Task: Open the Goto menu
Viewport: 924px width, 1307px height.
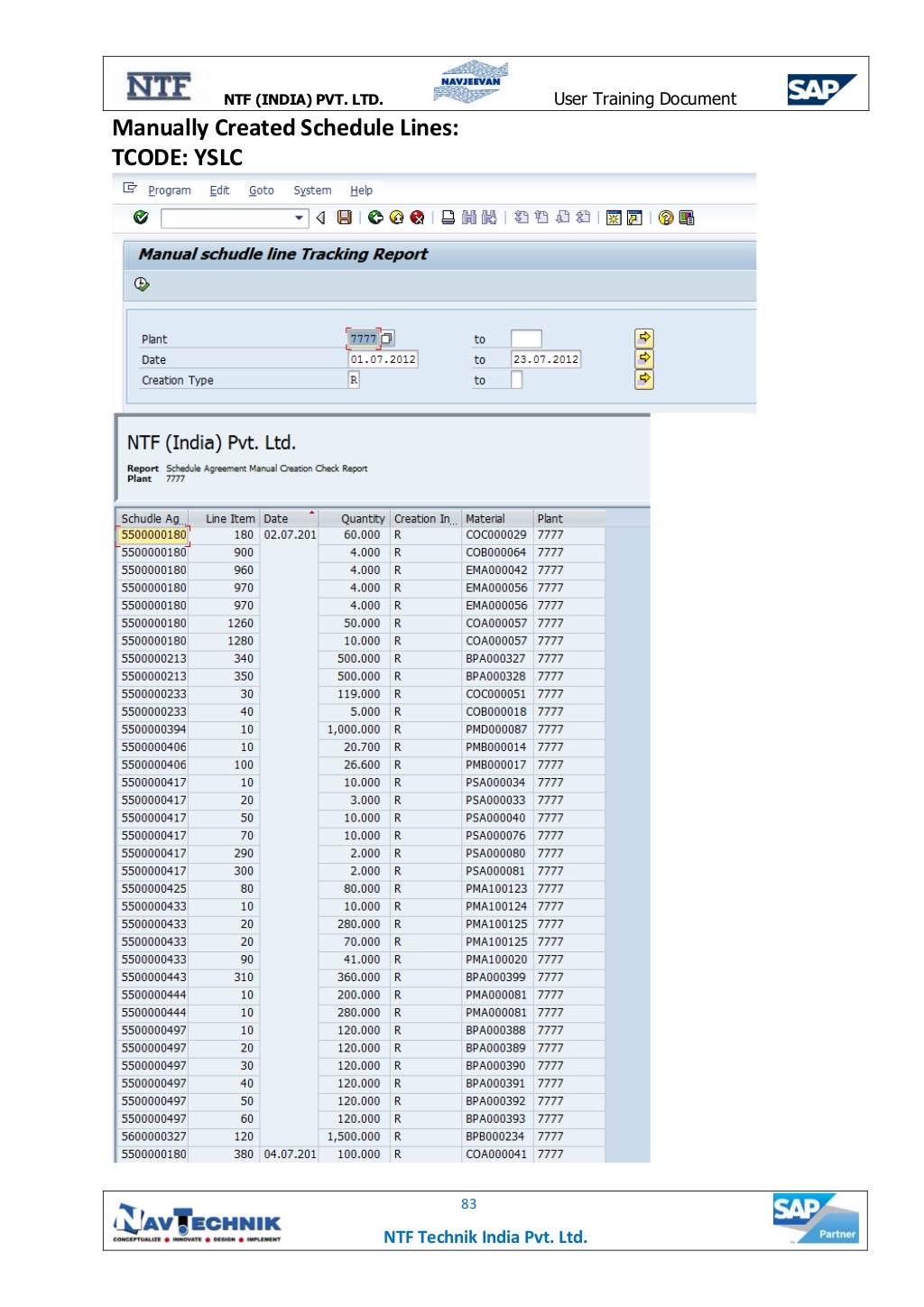Action: click(x=262, y=190)
